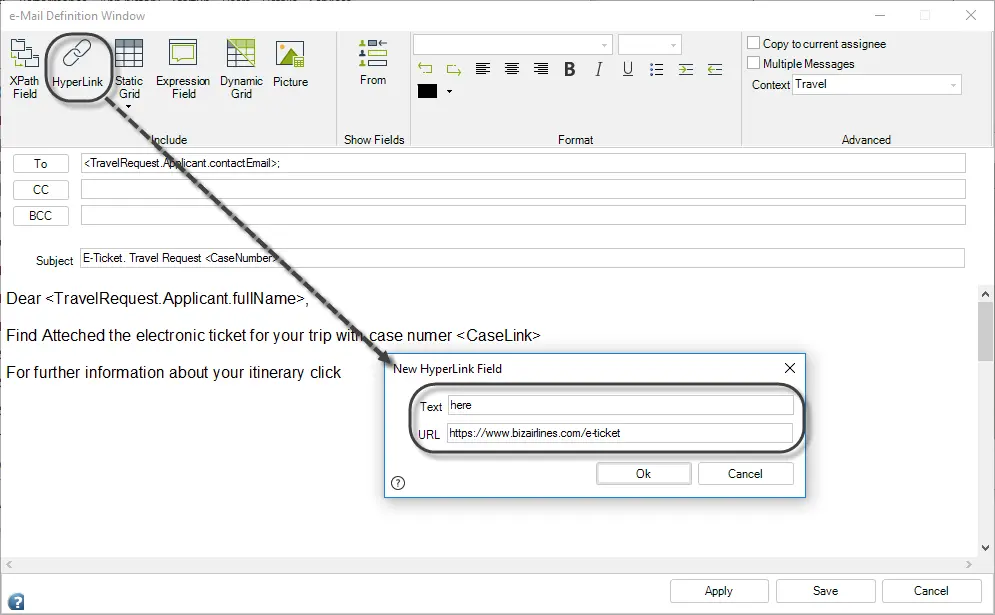Click the URL input field

point(619,433)
